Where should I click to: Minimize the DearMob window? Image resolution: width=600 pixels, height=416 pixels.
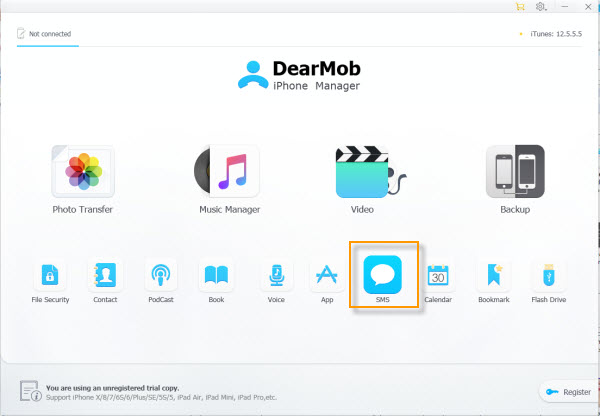click(564, 7)
